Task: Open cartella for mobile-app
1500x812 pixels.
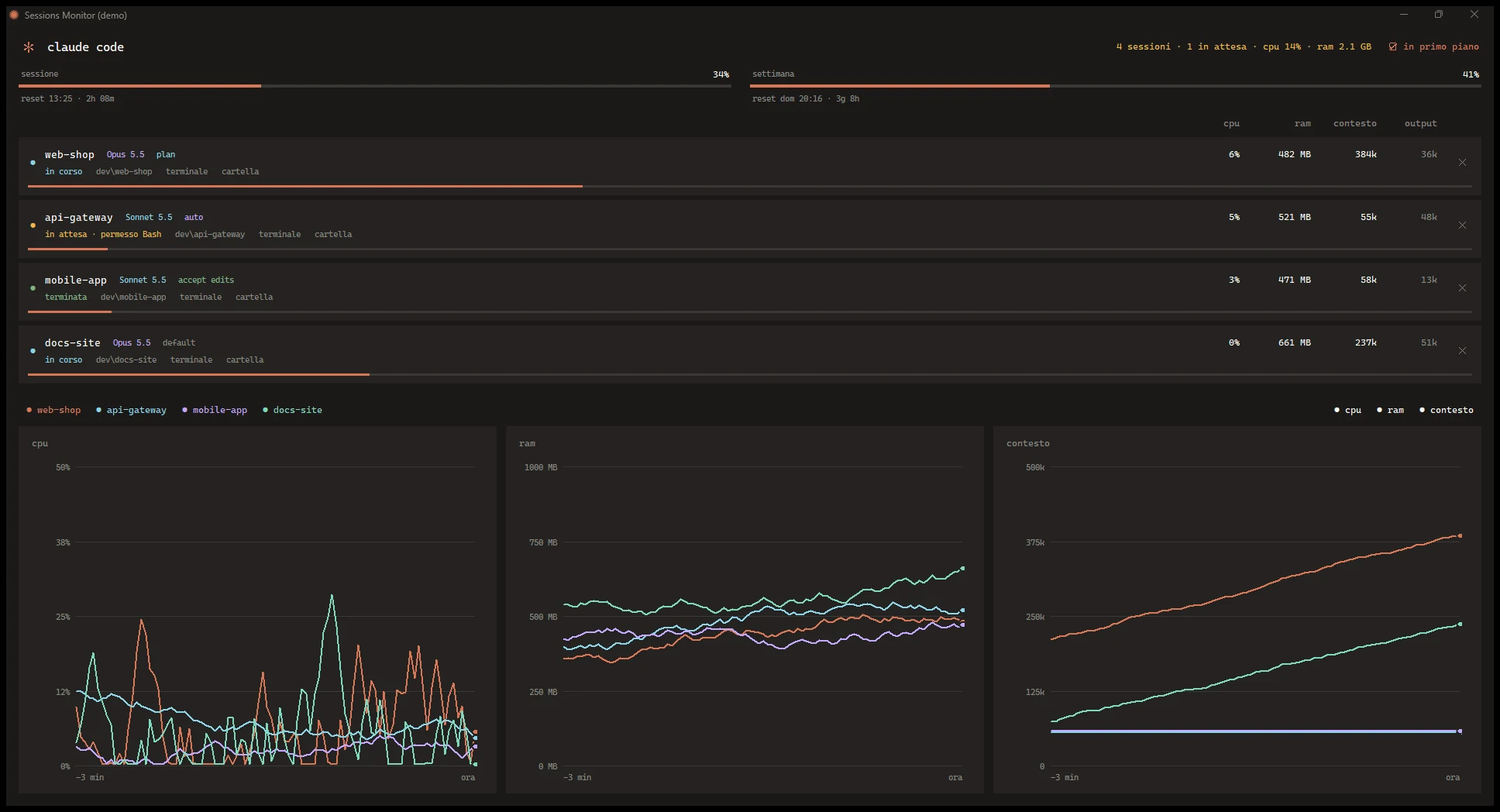Action: 254,297
